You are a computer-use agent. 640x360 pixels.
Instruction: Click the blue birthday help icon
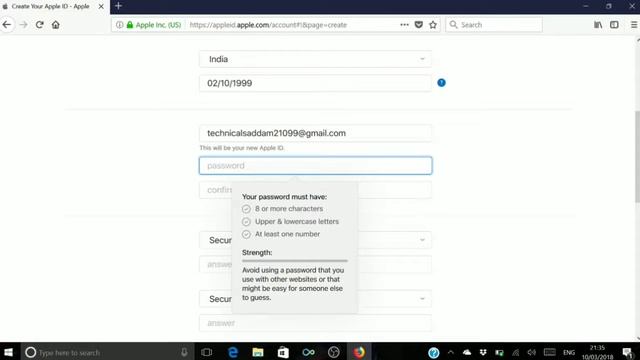coord(441,83)
